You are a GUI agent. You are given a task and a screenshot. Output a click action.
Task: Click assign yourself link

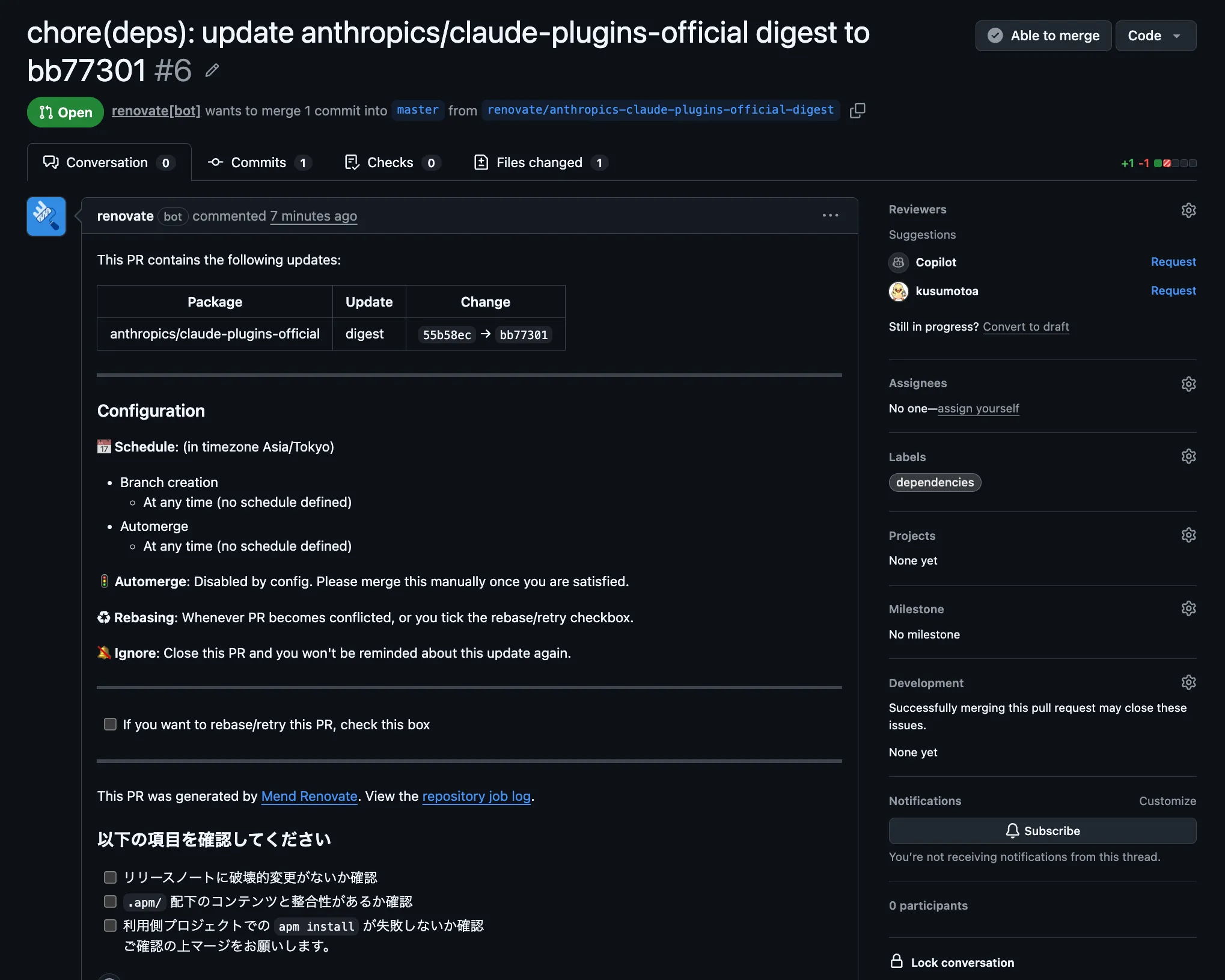point(978,408)
